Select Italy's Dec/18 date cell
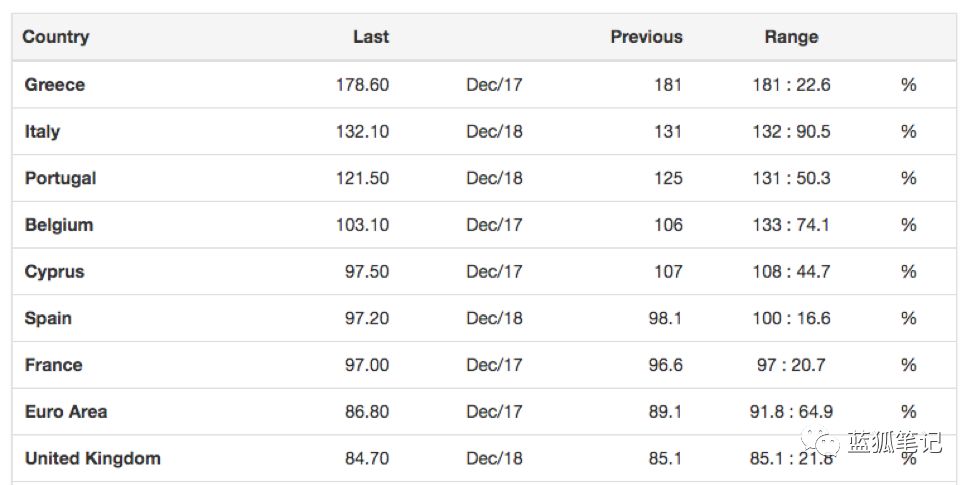This screenshot has width=974, height=485. 494,132
